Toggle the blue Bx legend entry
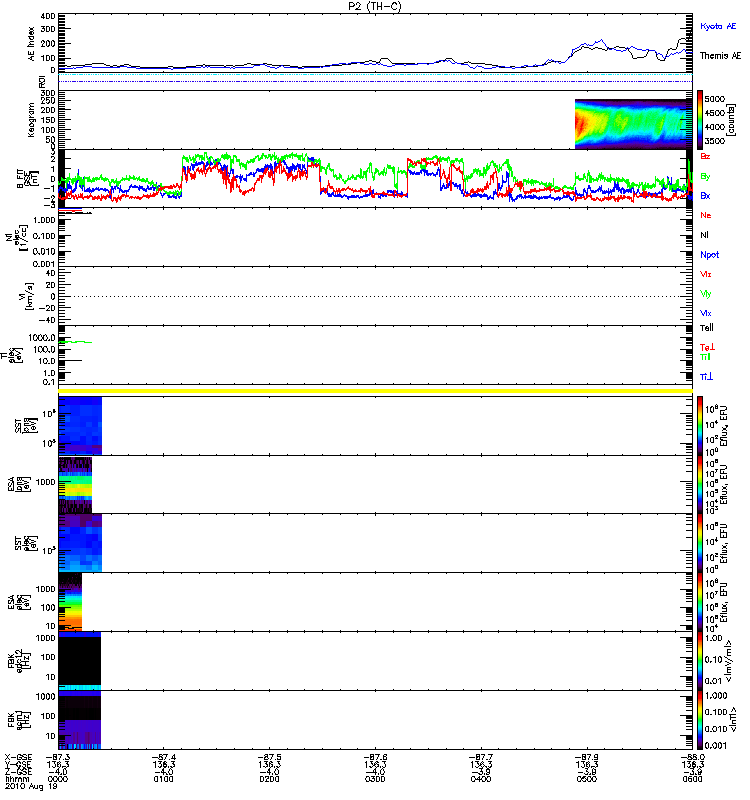This screenshot has height=800, width=750. pyautogui.click(x=706, y=196)
